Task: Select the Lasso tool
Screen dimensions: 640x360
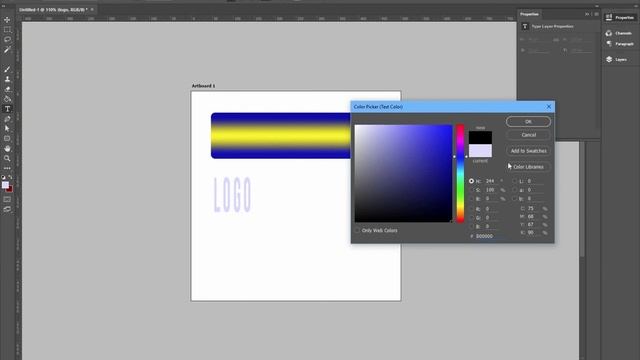Action: 7,40
